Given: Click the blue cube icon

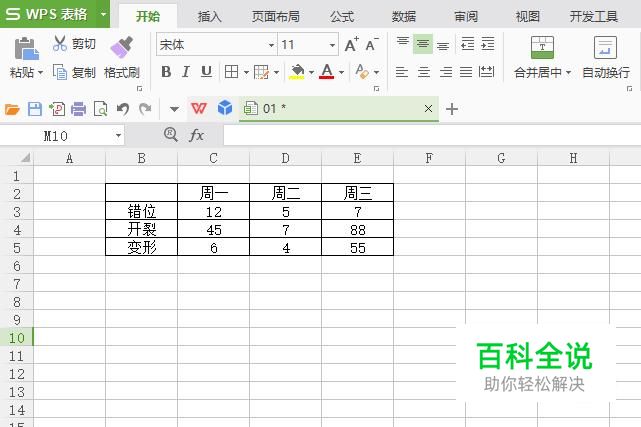Looking at the screenshot, I should 225,108.
